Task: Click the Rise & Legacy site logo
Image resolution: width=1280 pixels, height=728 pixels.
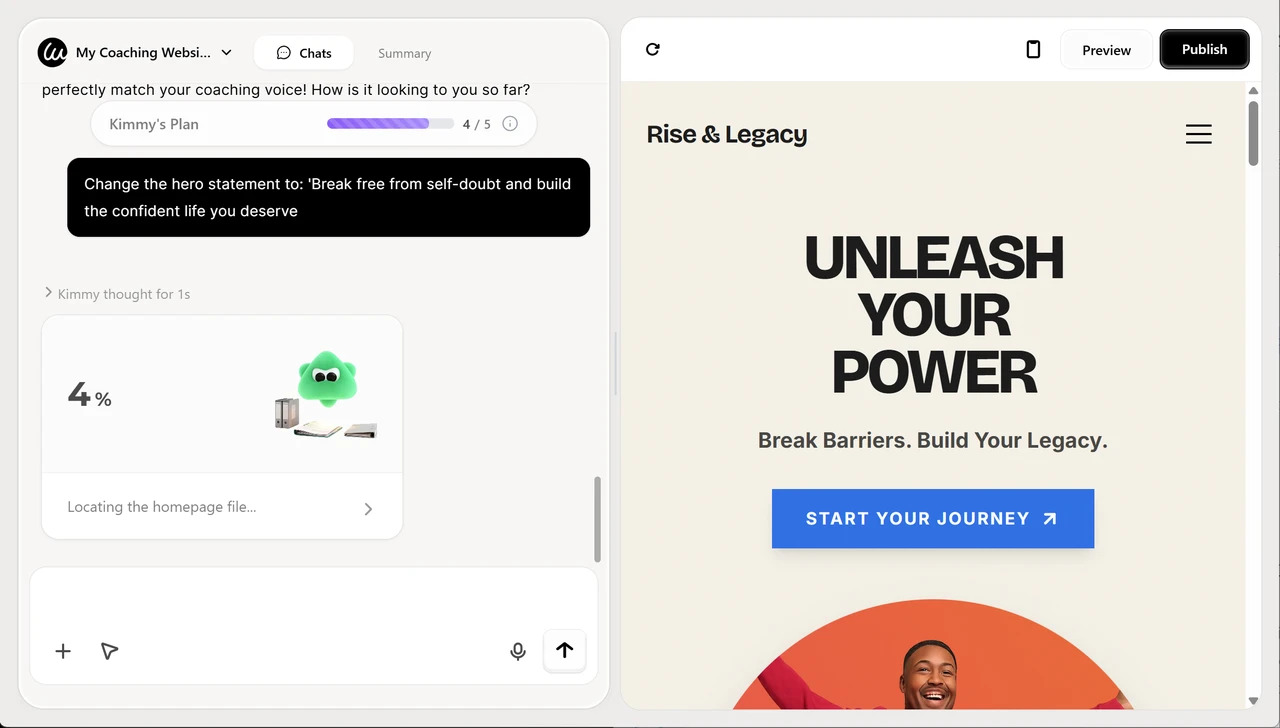Action: [x=727, y=134]
